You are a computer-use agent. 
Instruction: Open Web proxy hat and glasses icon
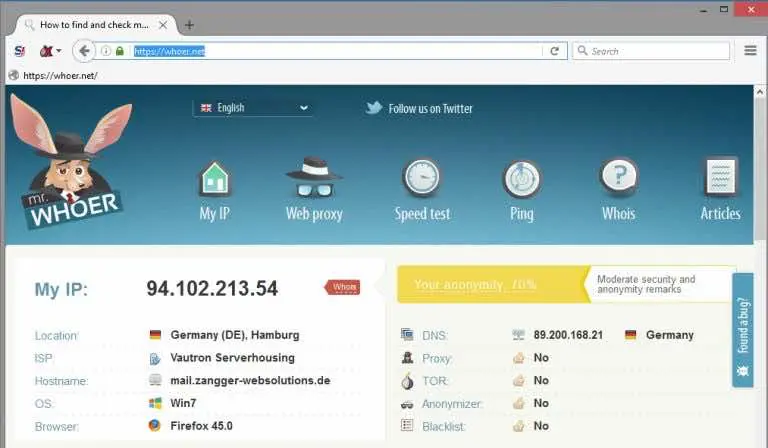[x=314, y=180]
